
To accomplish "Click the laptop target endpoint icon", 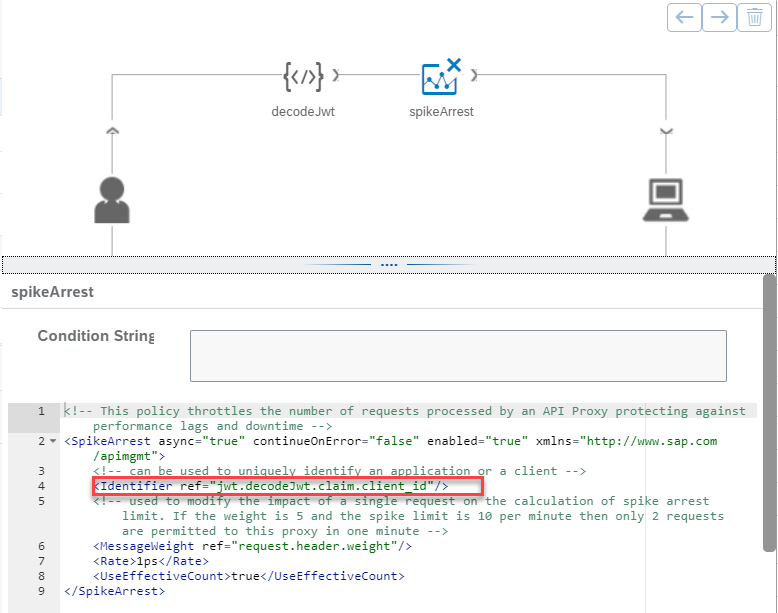I will (666, 200).
